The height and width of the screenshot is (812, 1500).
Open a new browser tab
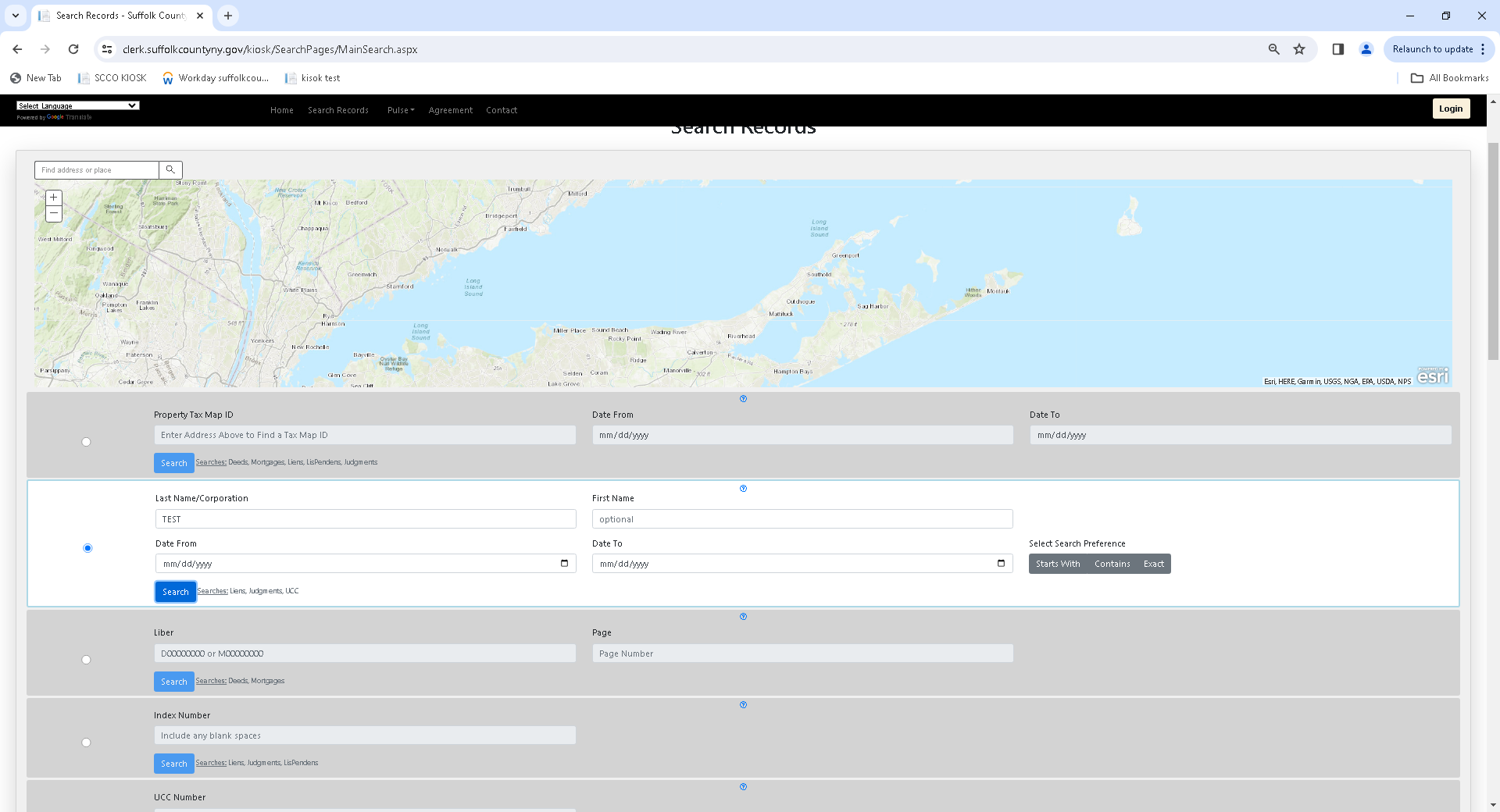[228, 16]
